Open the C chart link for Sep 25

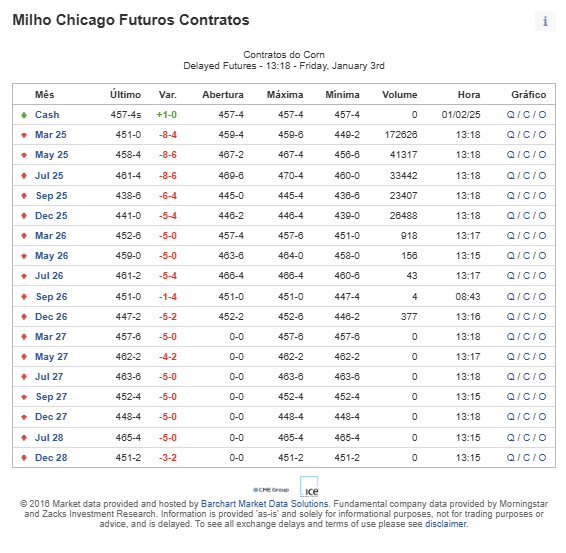526,196
